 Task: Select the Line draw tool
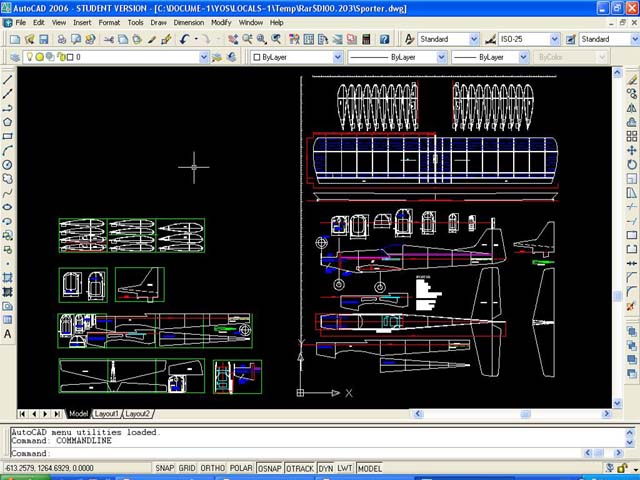pyautogui.click(x=7, y=79)
